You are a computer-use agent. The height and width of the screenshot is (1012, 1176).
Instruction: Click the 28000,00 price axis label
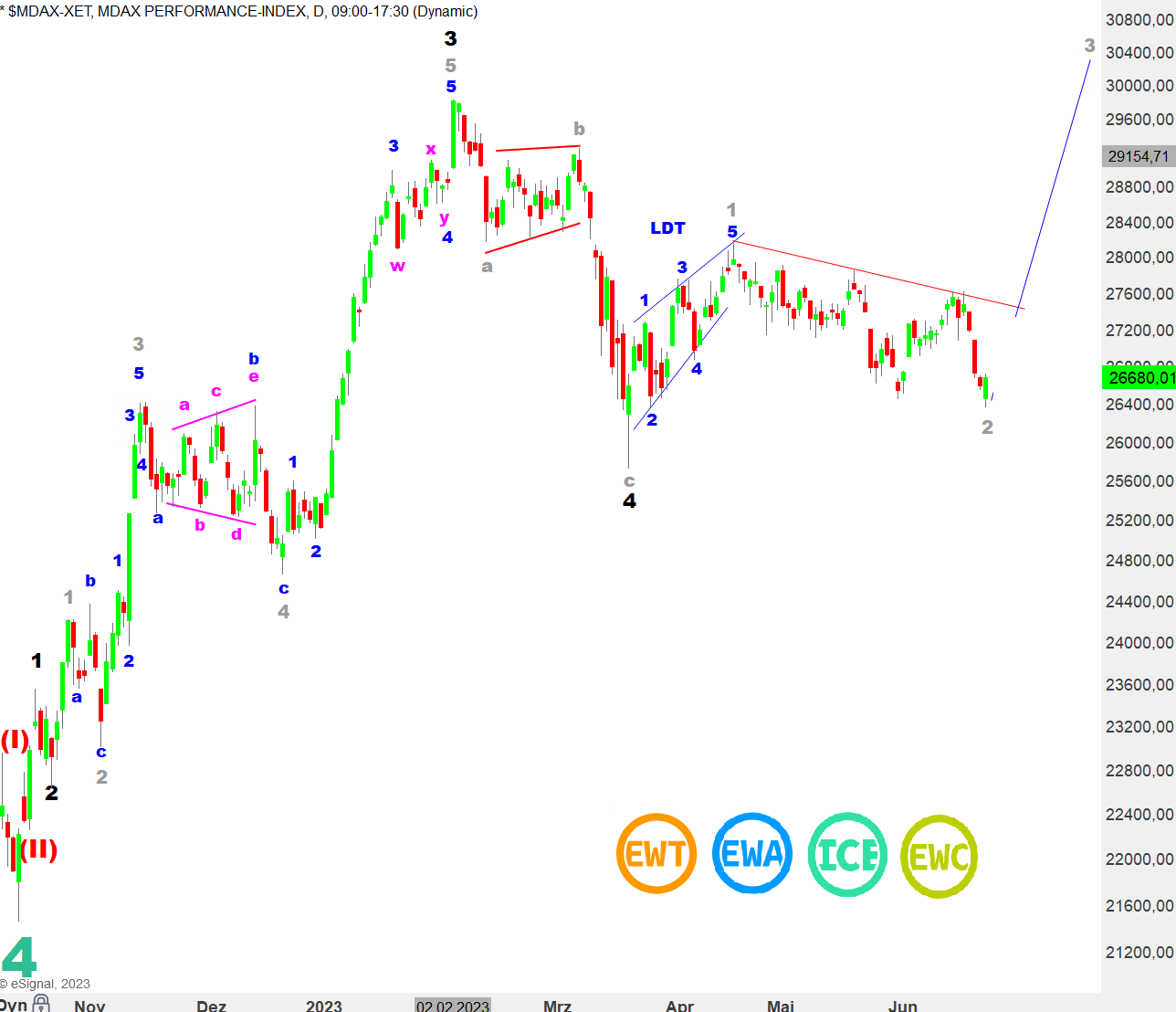(1139, 258)
